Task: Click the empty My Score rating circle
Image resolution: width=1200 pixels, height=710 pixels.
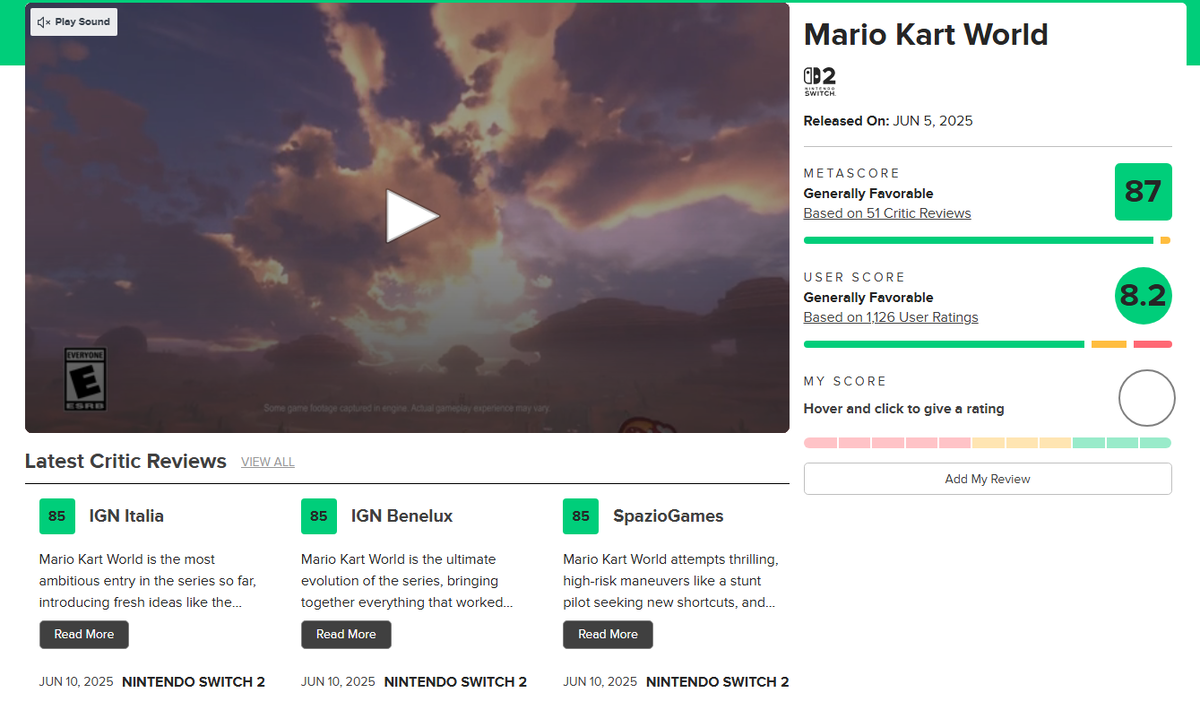Action: (x=1146, y=398)
